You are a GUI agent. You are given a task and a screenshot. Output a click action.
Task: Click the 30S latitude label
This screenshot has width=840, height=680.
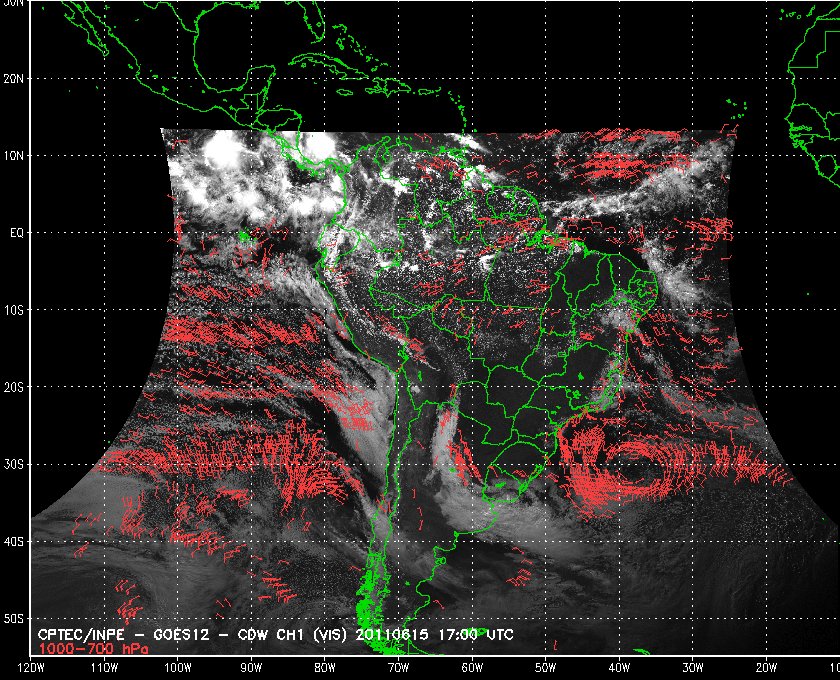coord(13,464)
